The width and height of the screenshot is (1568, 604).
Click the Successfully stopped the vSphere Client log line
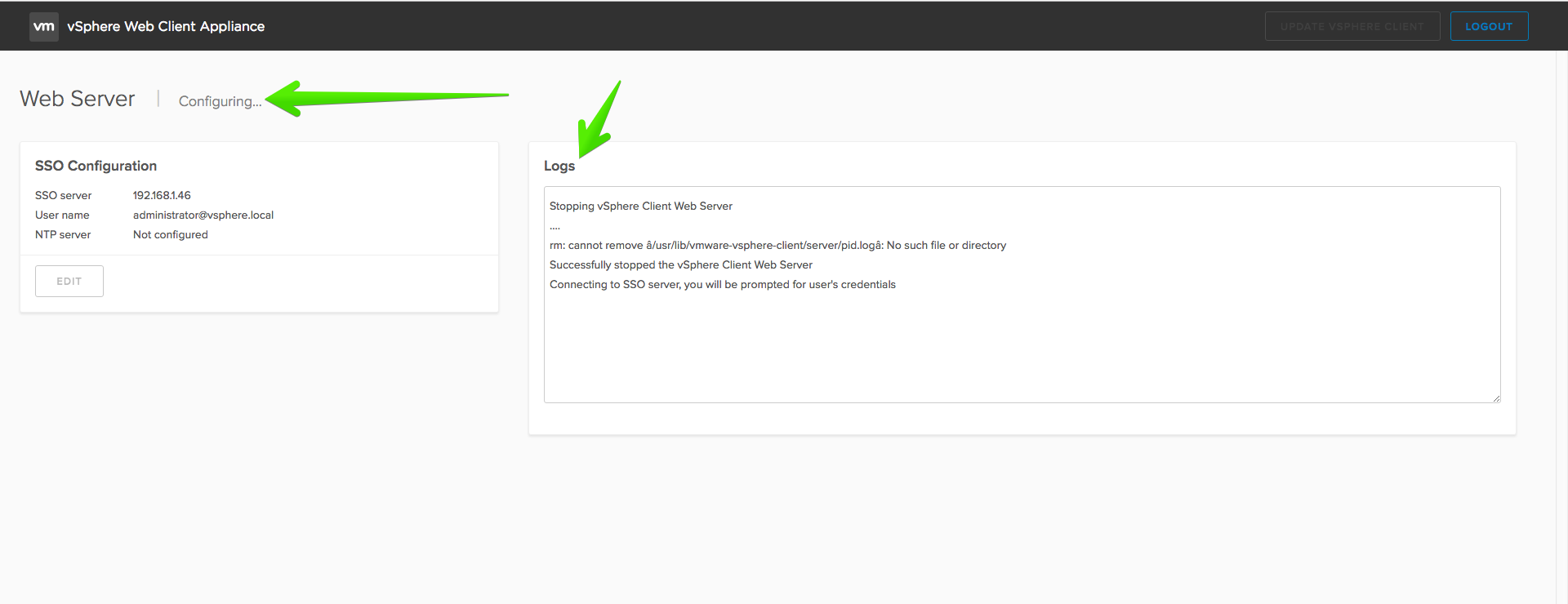coord(681,264)
